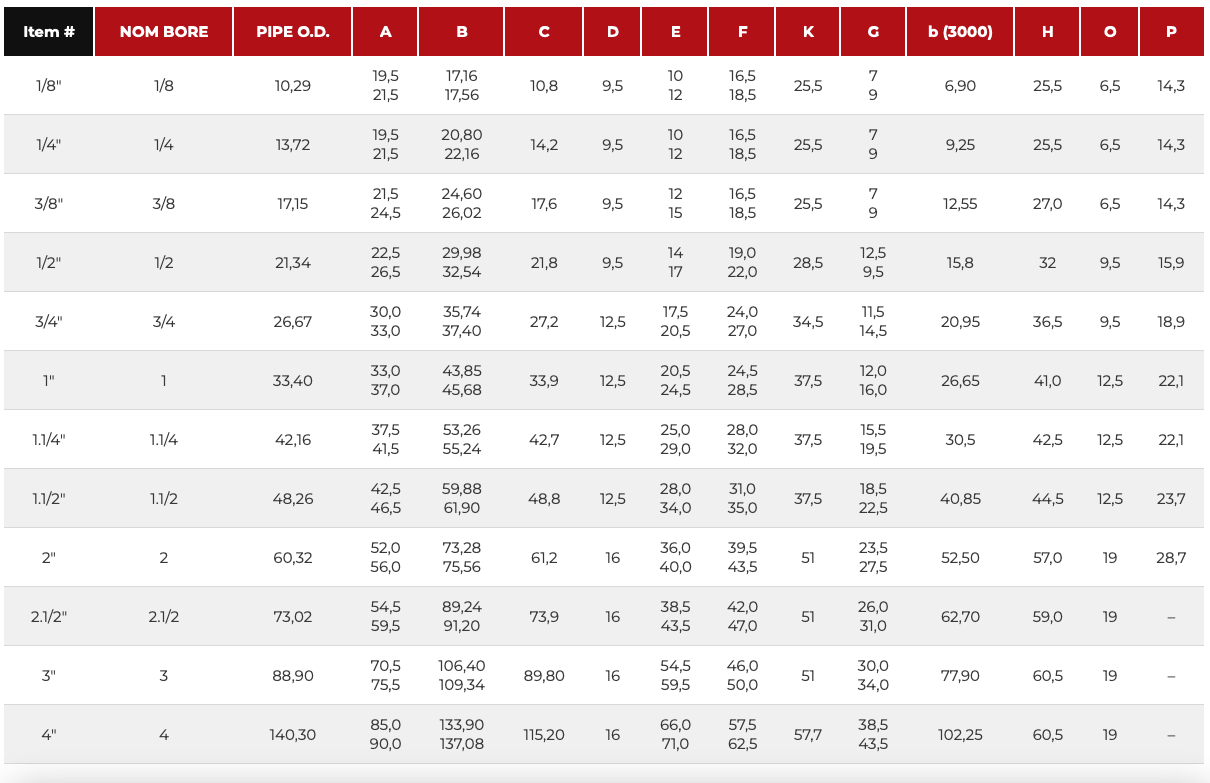Select the 1/4" item row label
Viewport: 1210px width, 783px height.
pos(49,145)
